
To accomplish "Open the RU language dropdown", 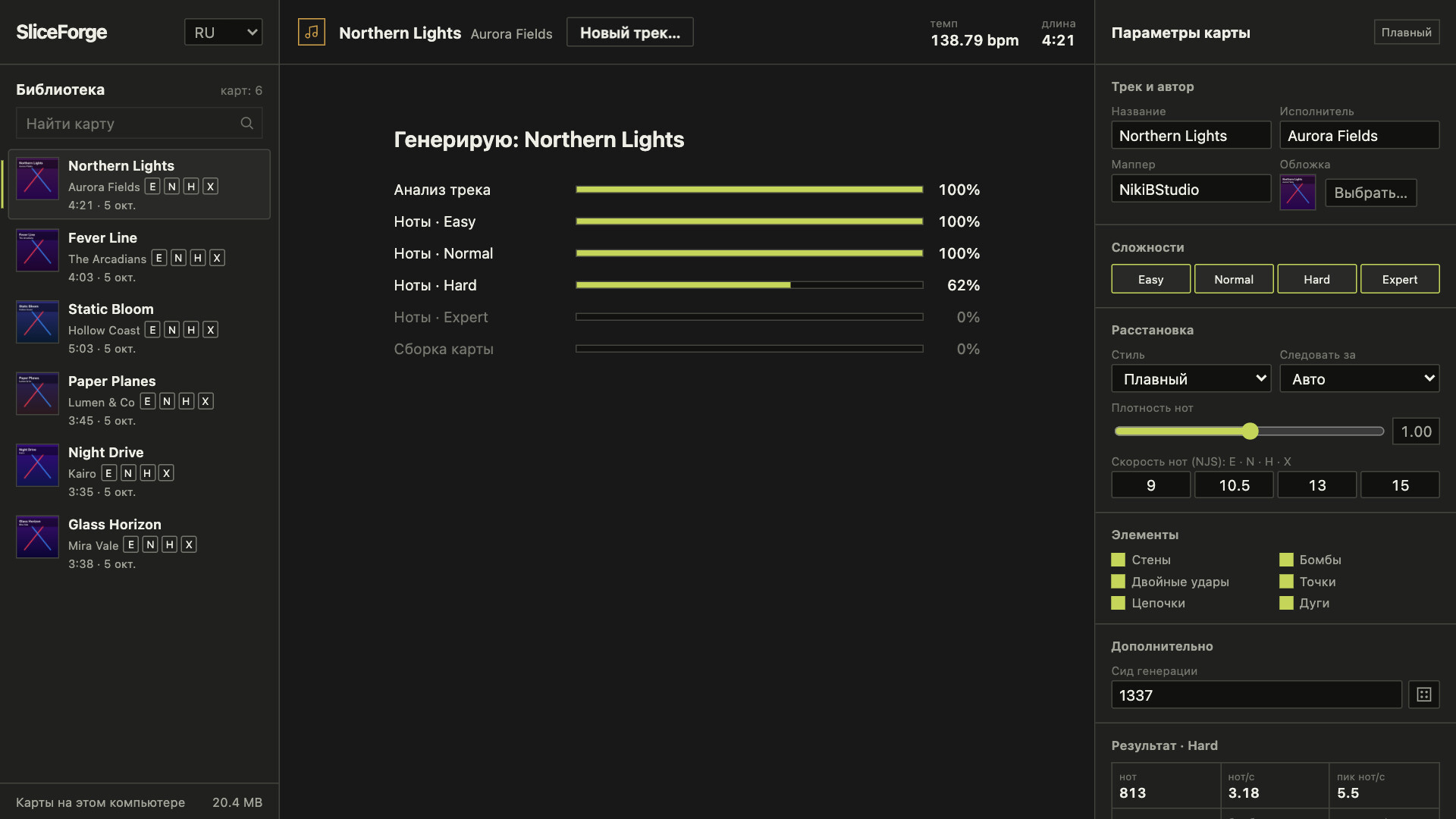I will pyautogui.click(x=224, y=32).
